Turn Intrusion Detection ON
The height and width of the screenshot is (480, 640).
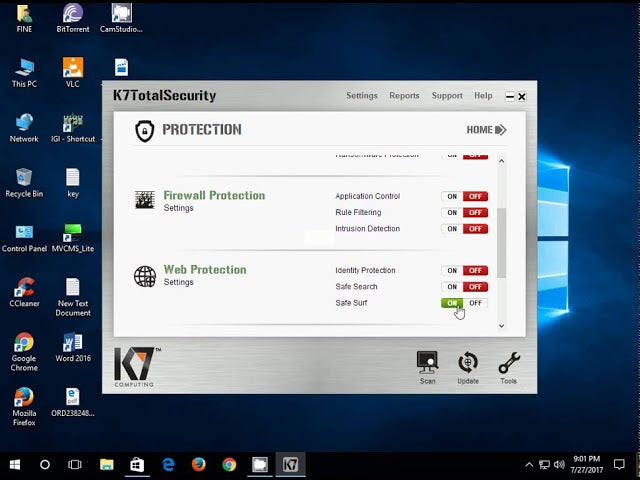pyautogui.click(x=452, y=229)
